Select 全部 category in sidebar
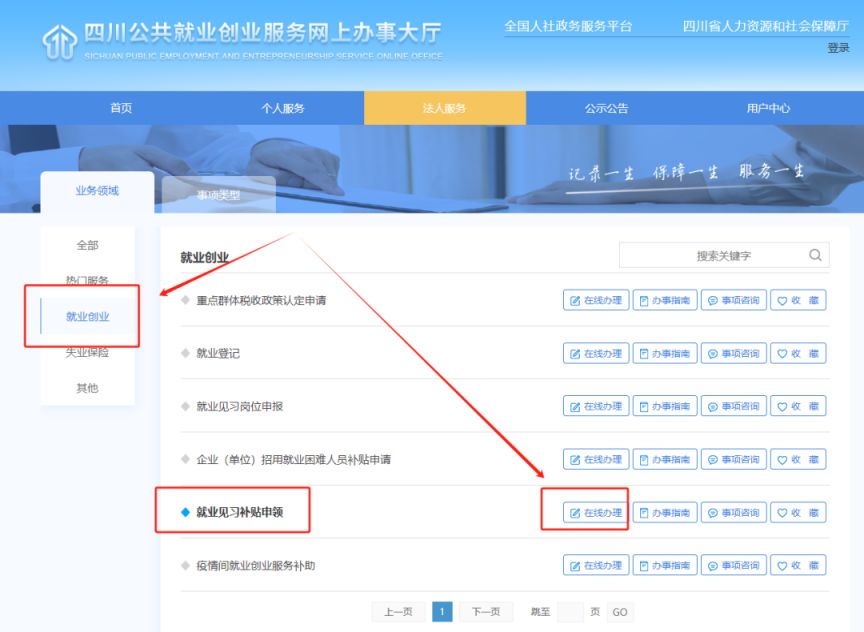The image size is (864, 632). click(87, 245)
